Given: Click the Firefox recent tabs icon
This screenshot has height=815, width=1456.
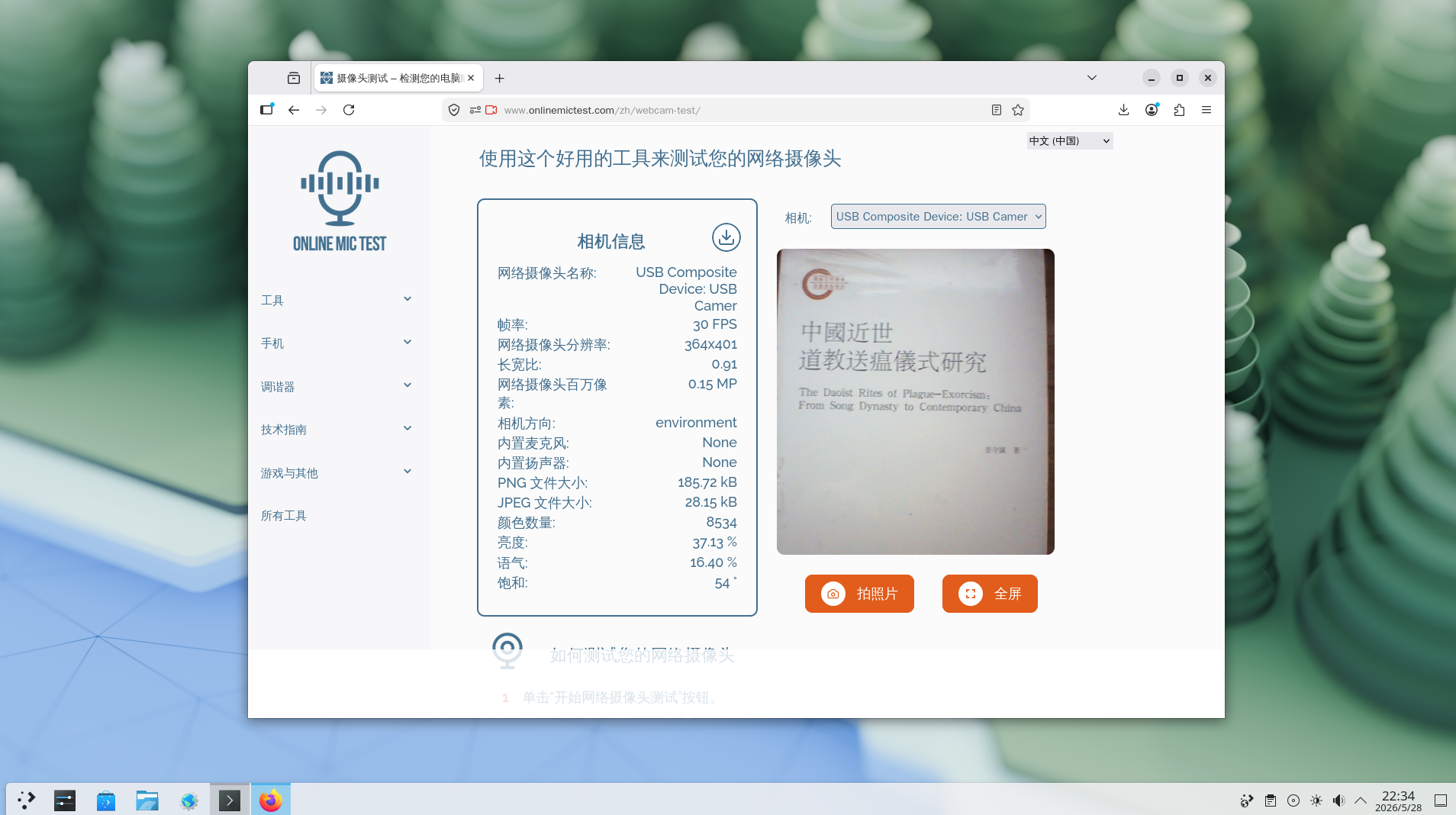Looking at the screenshot, I should (x=294, y=78).
